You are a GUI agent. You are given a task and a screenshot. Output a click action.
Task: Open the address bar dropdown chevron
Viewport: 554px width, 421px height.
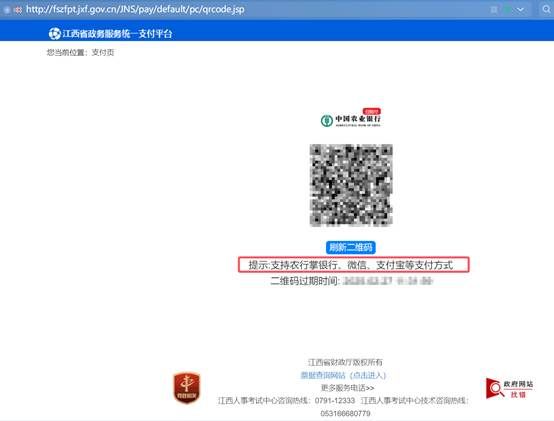[x=520, y=10]
